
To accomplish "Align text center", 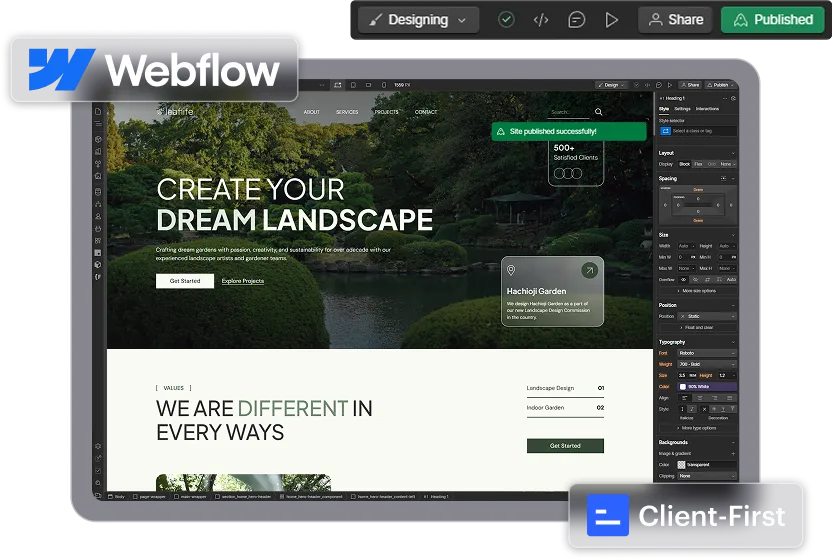I will pyautogui.click(x=700, y=398).
